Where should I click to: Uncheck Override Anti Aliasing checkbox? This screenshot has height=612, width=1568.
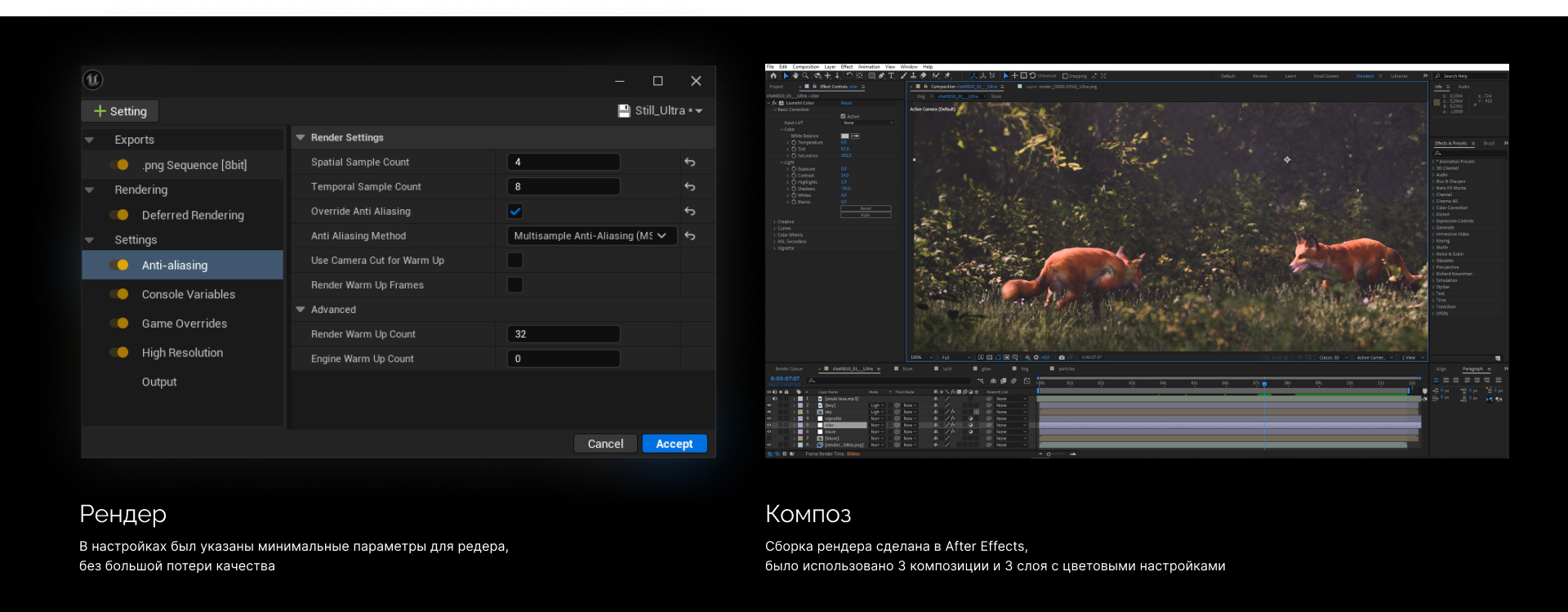(515, 211)
